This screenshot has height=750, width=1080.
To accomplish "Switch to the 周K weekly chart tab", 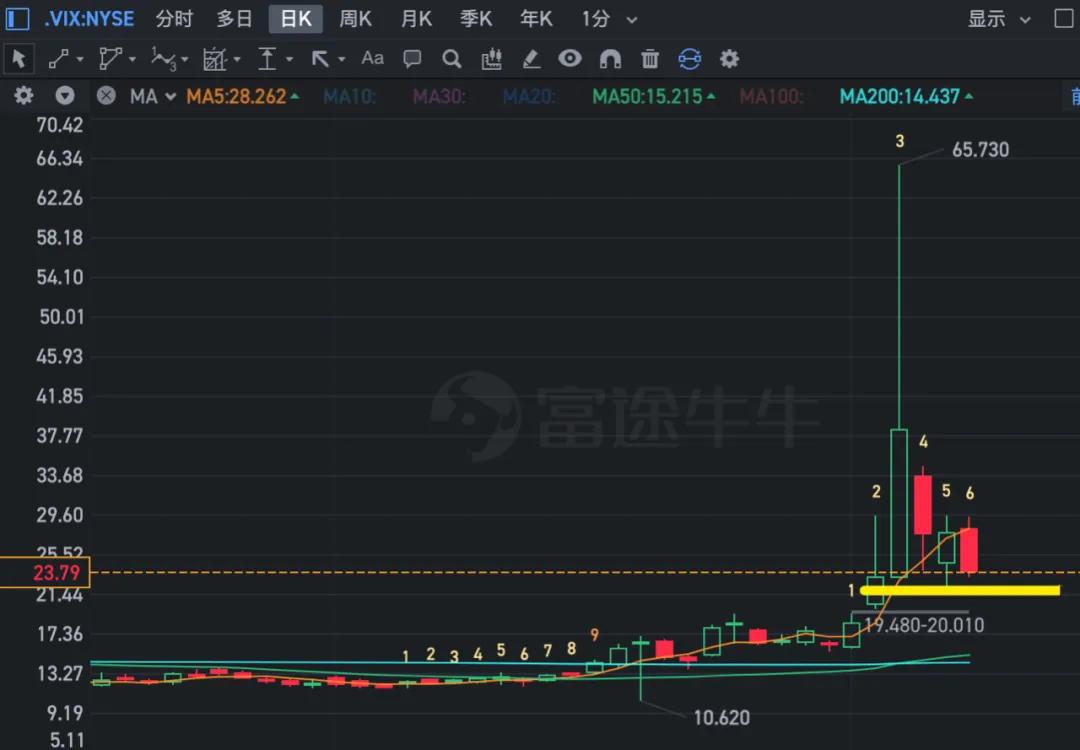I will tap(355, 18).
